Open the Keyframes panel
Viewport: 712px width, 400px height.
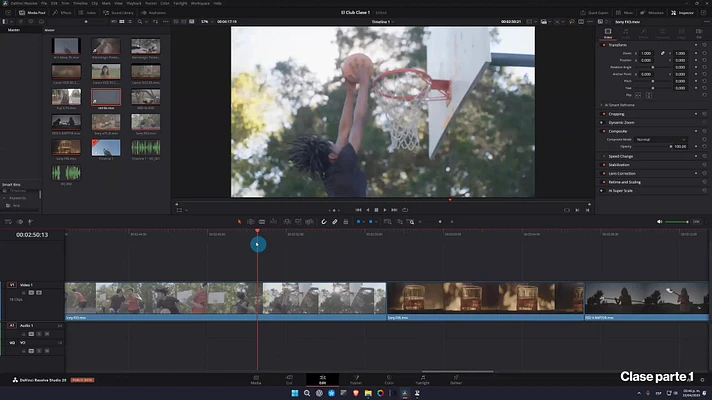153,13
